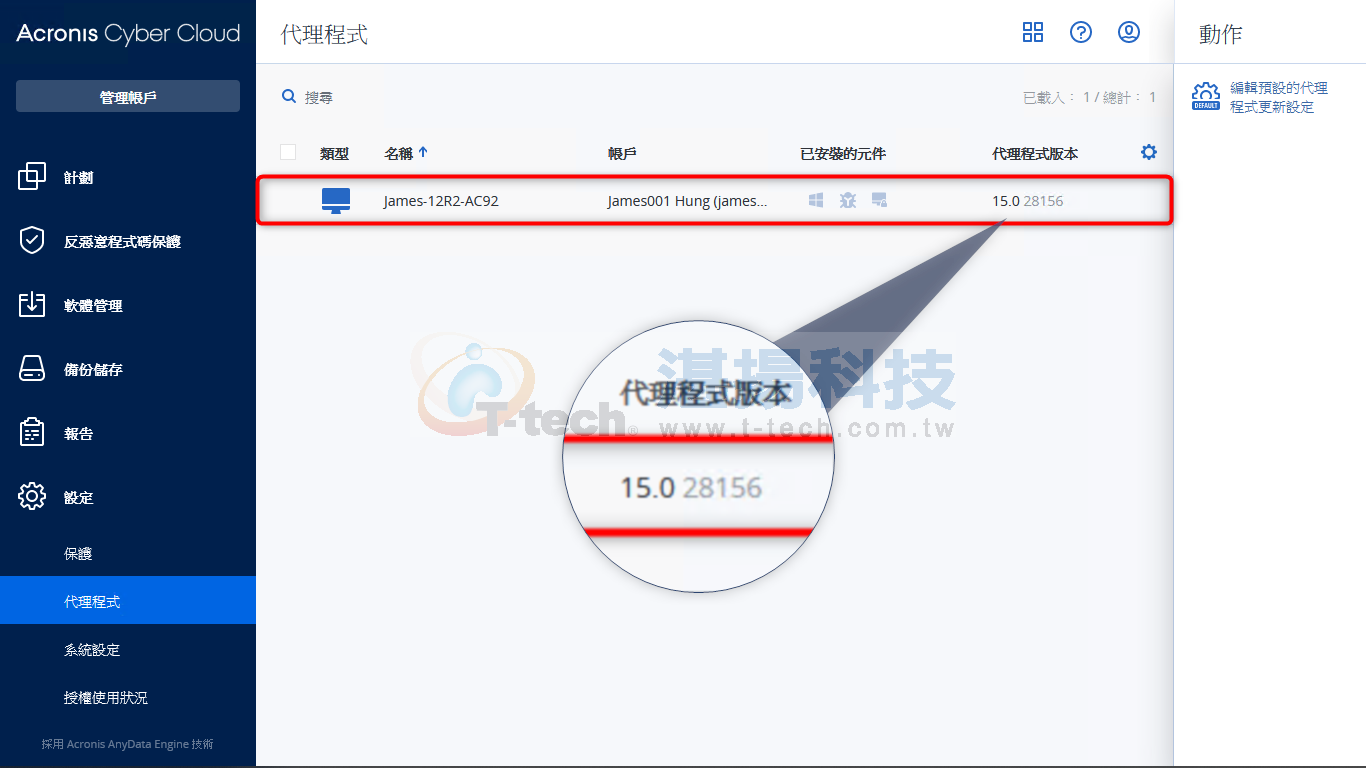This screenshot has width=1366, height=768.
Task: Click the Acronis Cyber Cloud logo
Action: click(x=128, y=33)
